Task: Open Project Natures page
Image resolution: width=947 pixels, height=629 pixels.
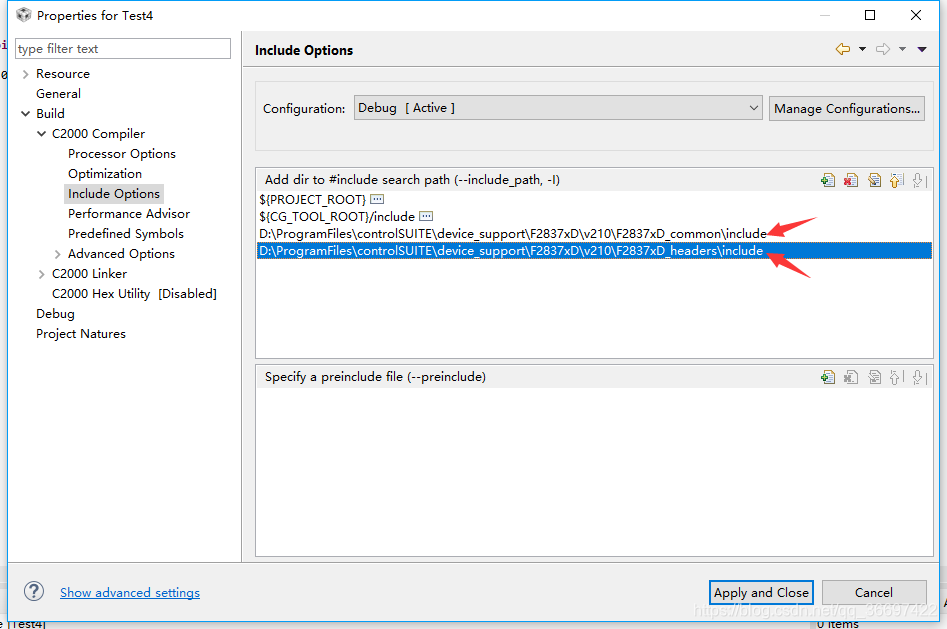Action: pos(81,334)
